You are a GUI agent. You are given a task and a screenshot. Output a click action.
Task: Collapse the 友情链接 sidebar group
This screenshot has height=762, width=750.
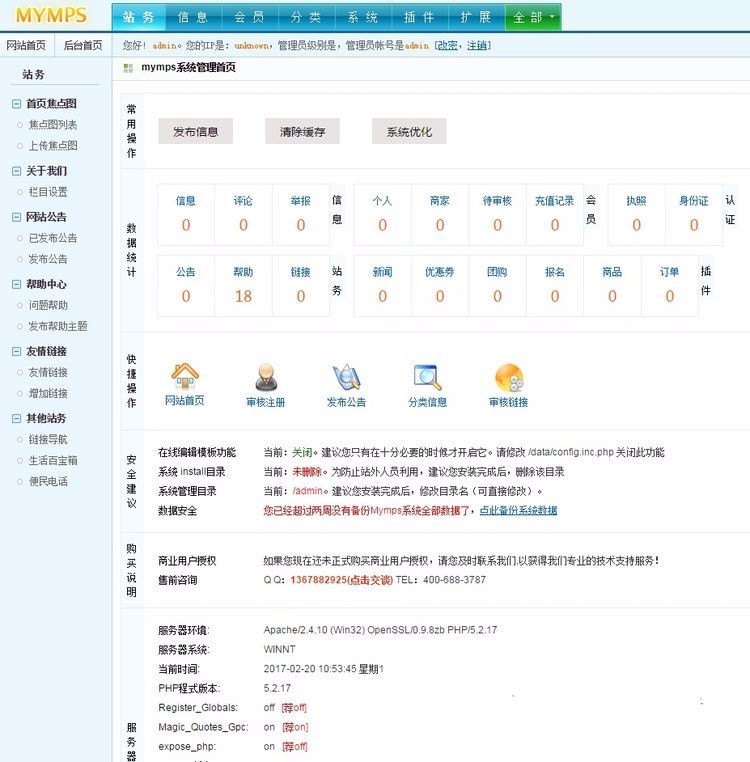[x=17, y=351]
